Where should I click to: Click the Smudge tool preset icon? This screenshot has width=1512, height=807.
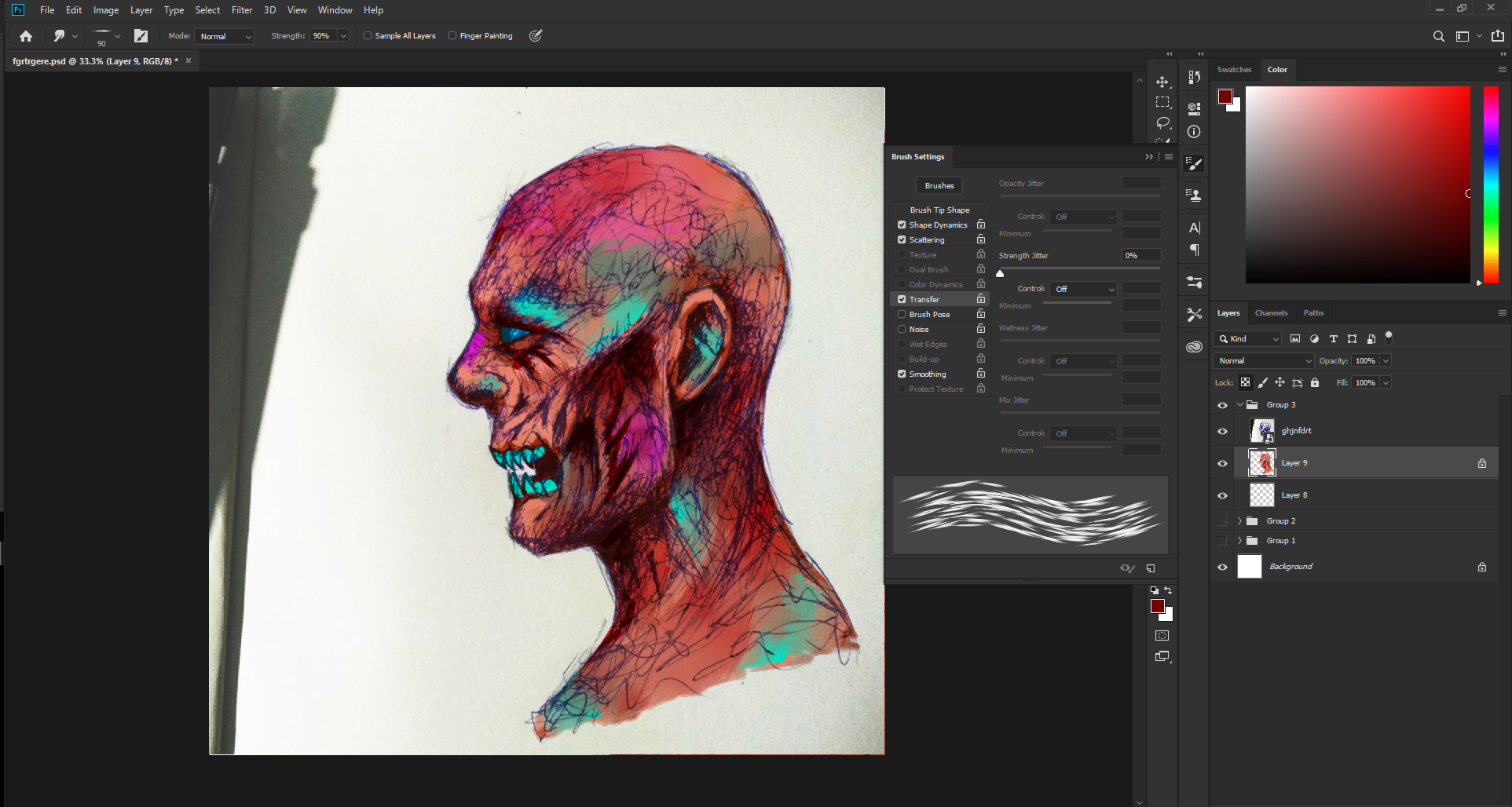point(59,36)
